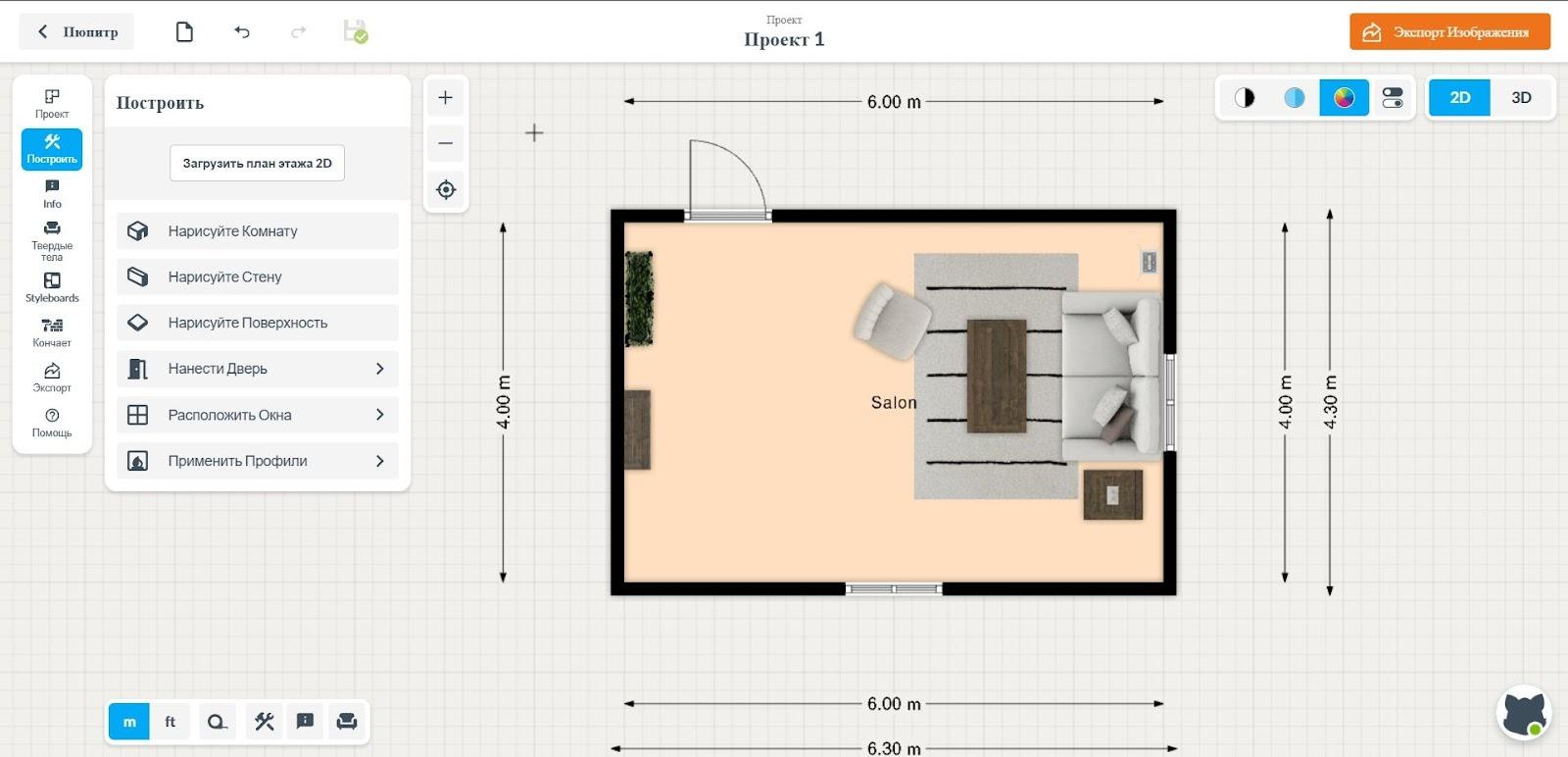This screenshot has width=1568, height=757.
Task: Click the save project icon
Action: tap(355, 32)
